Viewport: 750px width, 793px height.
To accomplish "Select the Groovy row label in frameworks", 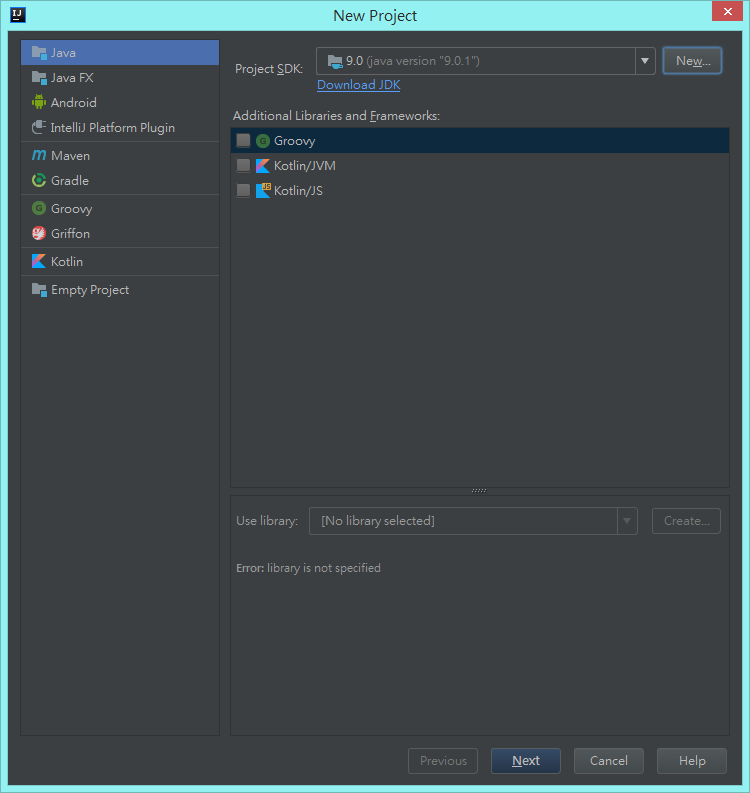I will click(x=294, y=141).
